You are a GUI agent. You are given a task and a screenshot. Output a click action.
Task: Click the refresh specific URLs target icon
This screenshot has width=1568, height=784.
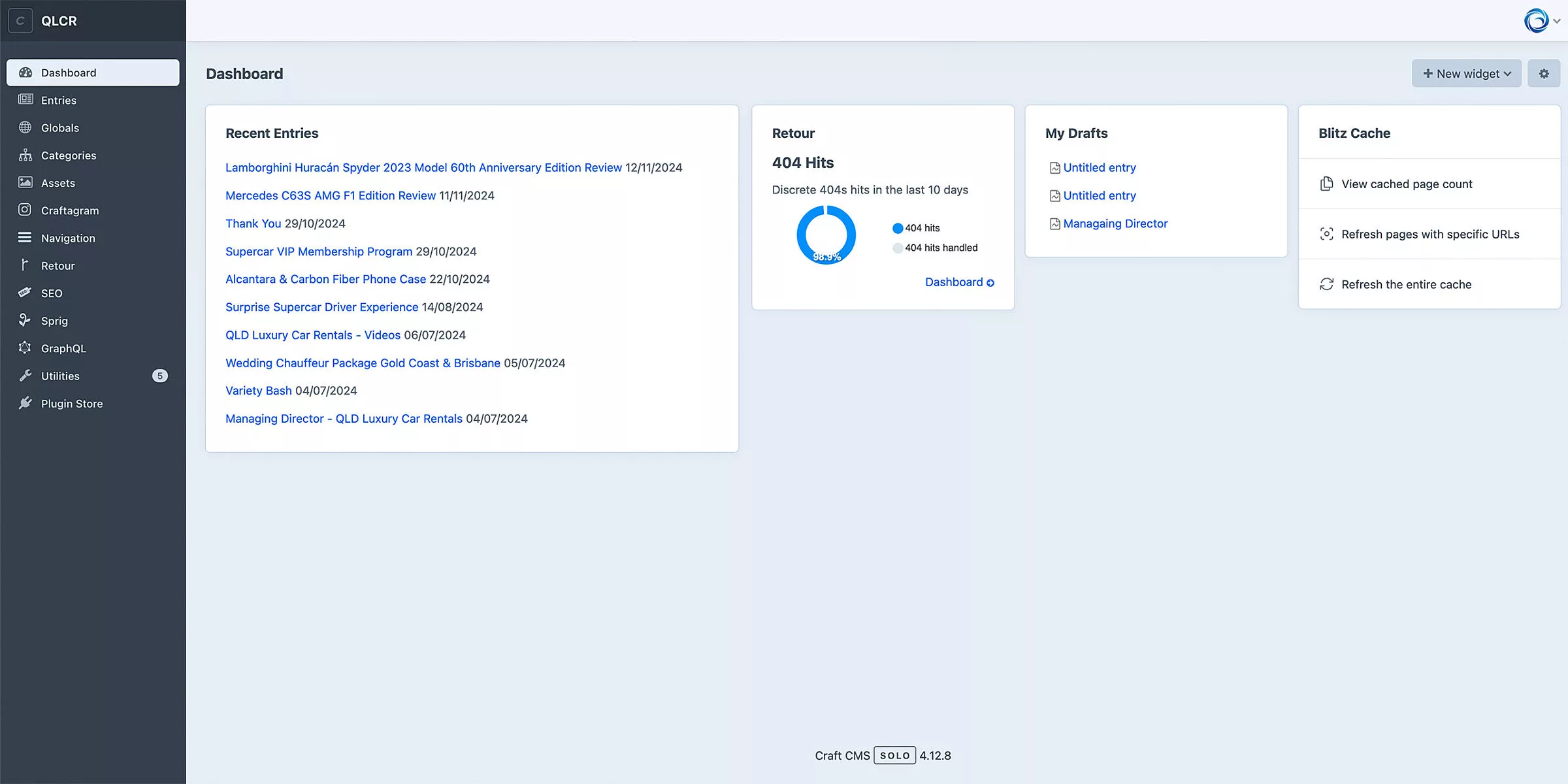click(1326, 234)
